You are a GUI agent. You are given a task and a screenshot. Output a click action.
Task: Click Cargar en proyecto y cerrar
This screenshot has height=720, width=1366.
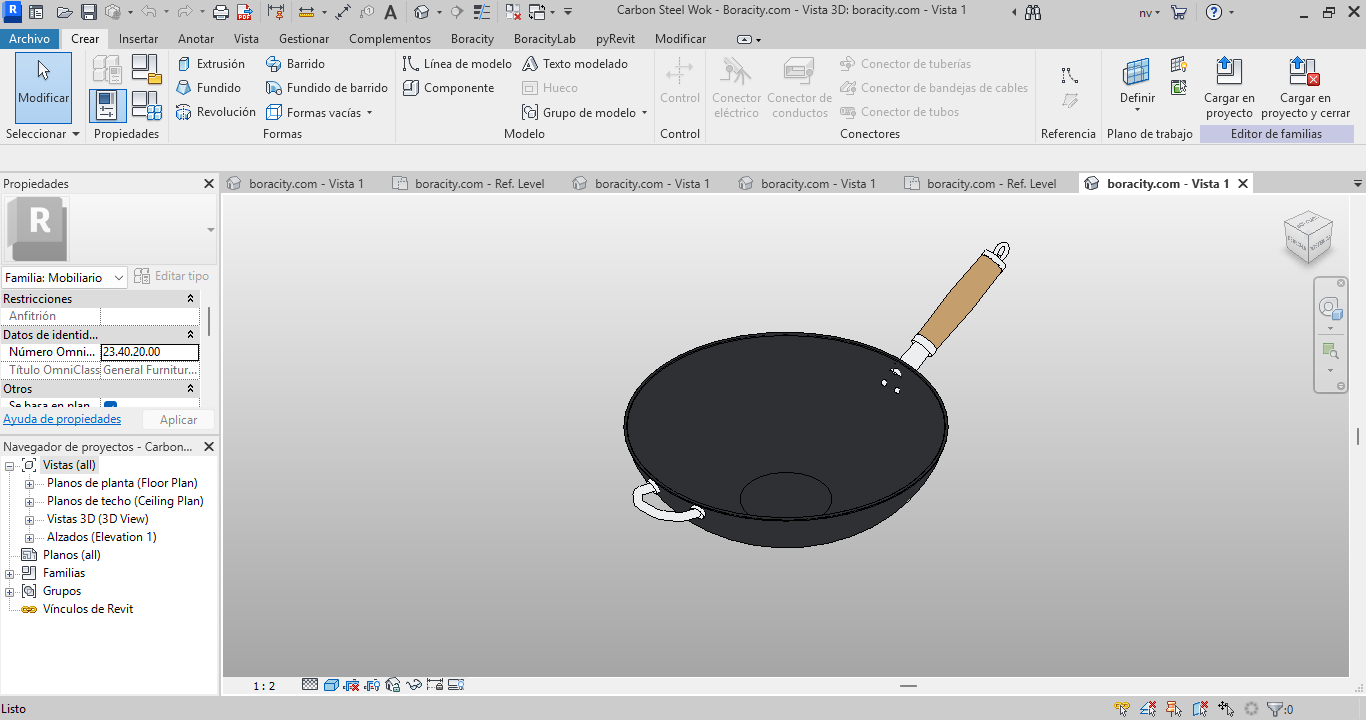1305,88
